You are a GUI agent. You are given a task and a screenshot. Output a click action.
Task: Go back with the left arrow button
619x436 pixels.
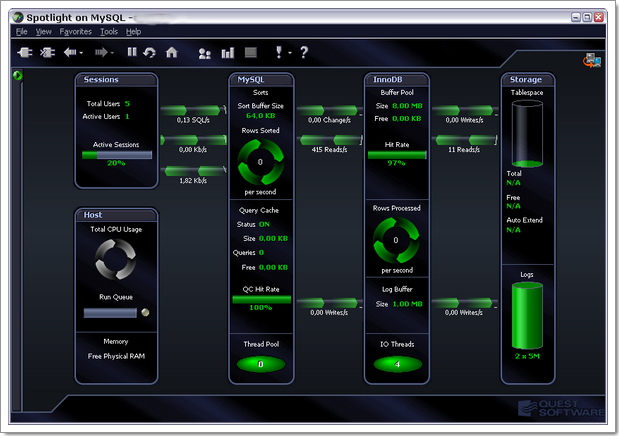click(70, 52)
